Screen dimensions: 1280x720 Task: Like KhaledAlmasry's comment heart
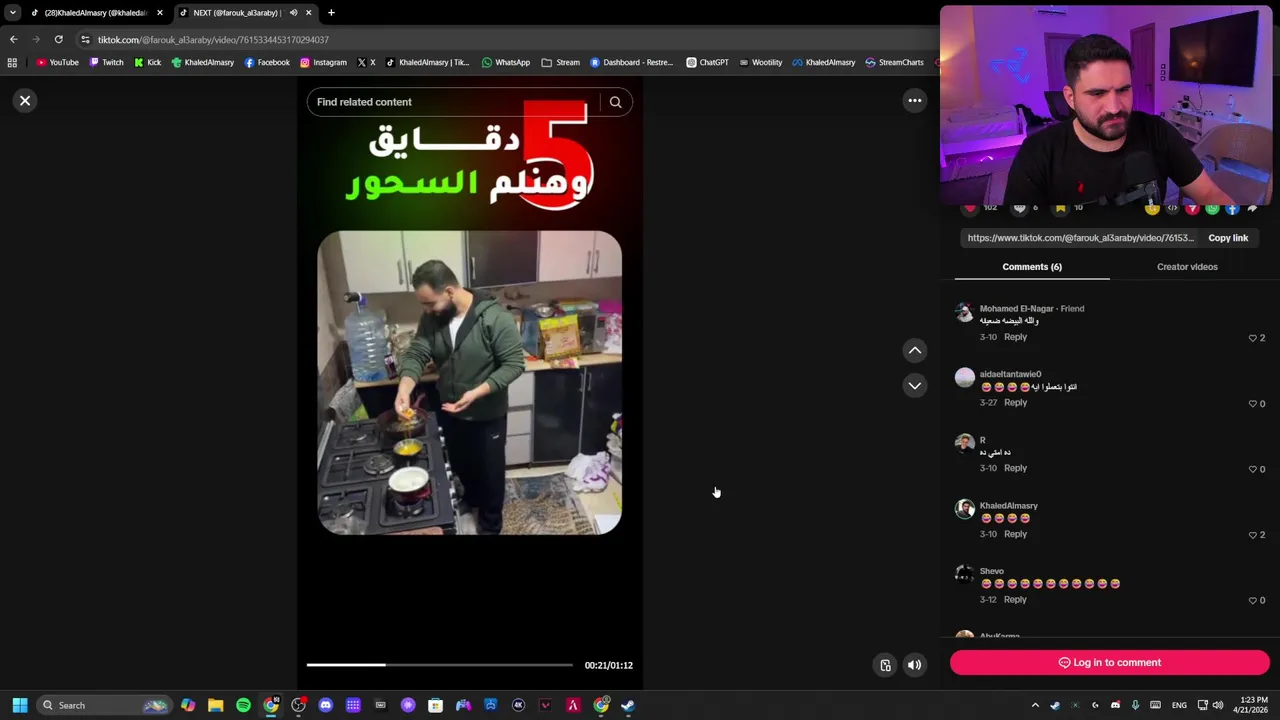click(x=1253, y=535)
